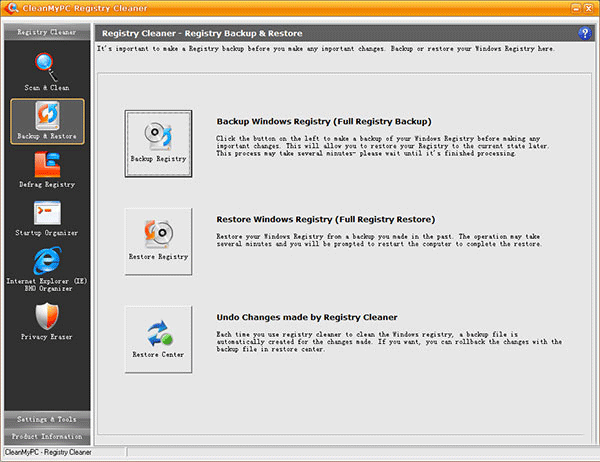The width and height of the screenshot is (600, 462).
Task: Open the Scan & Clean tool
Action: [47, 68]
